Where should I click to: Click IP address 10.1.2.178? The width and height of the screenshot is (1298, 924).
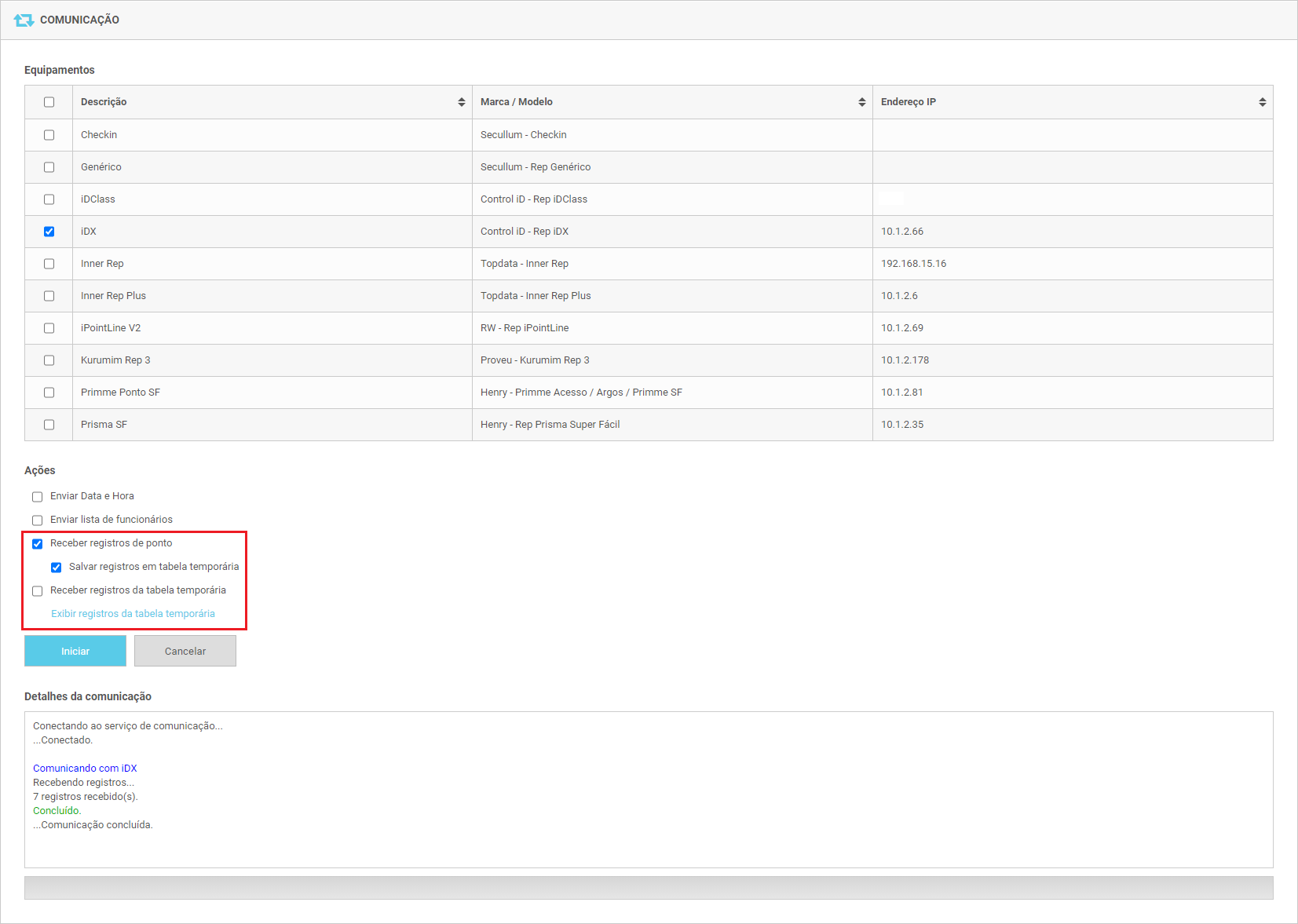click(x=905, y=360)
